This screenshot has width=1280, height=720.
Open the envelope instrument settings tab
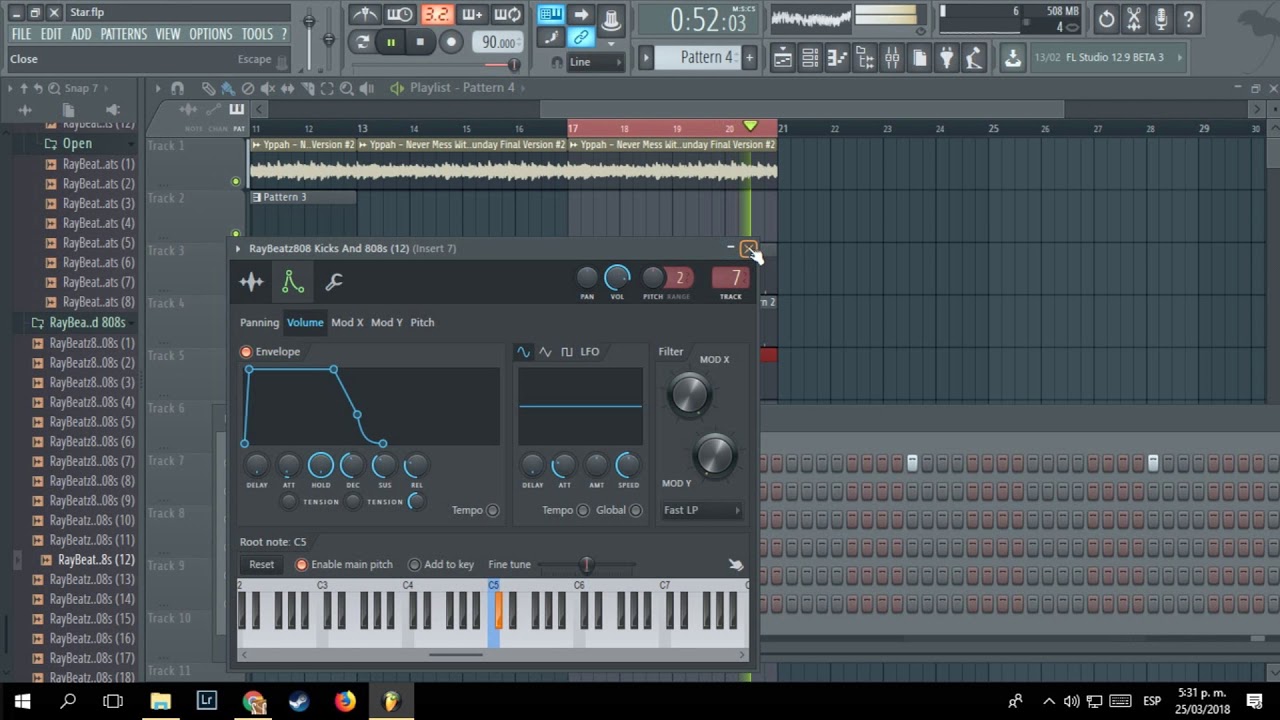(x=293, y=283)
